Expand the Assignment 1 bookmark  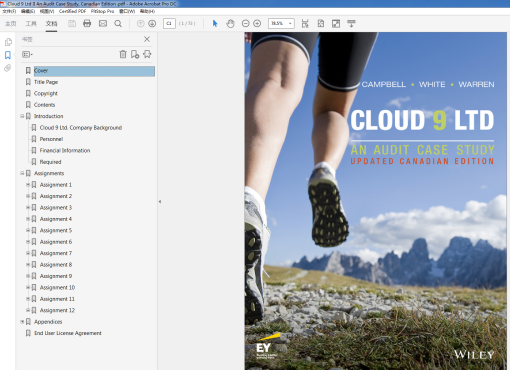point(28,185)
